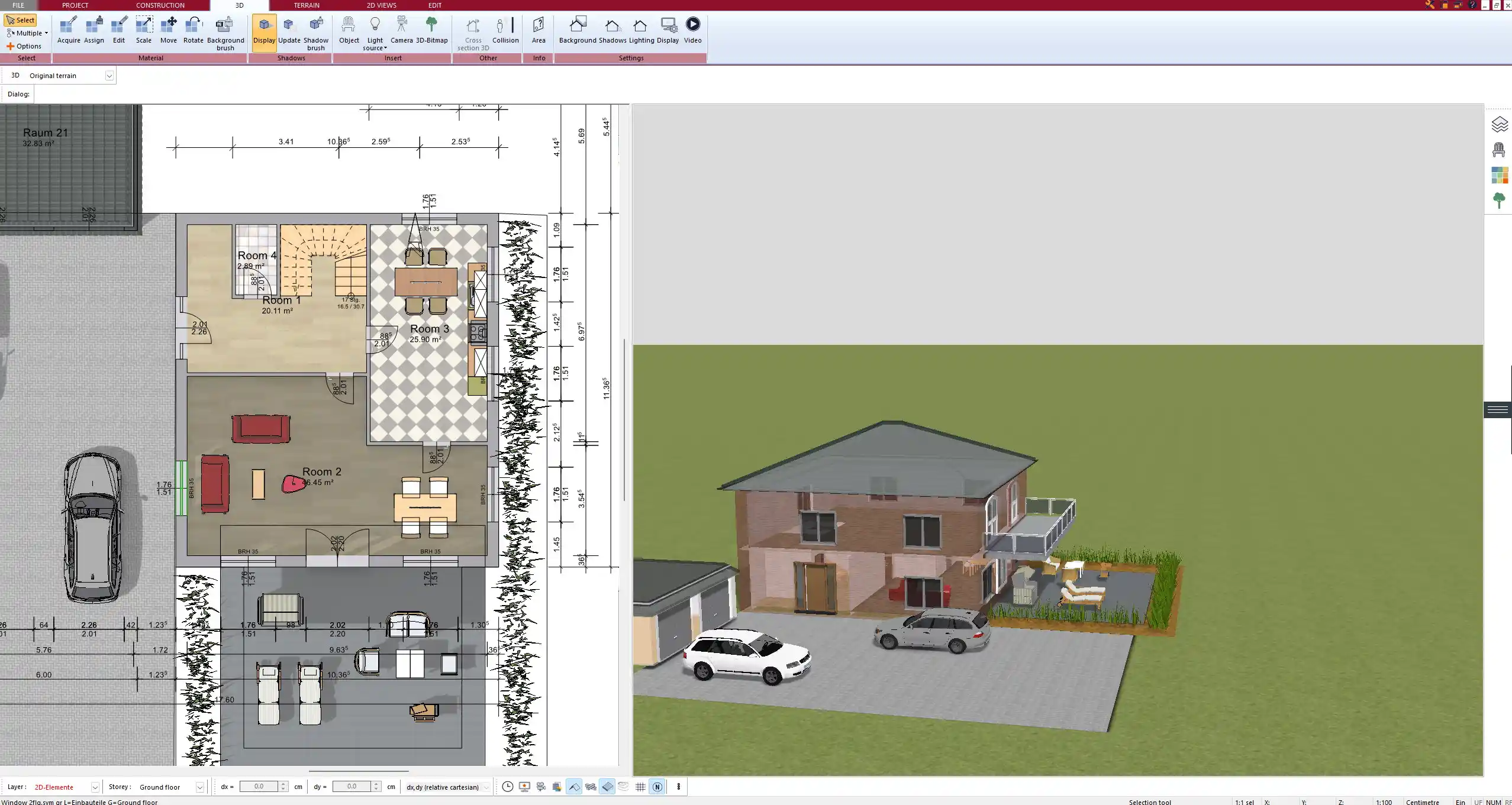Switch to the Terrain ribbon tab

(307, 5)
